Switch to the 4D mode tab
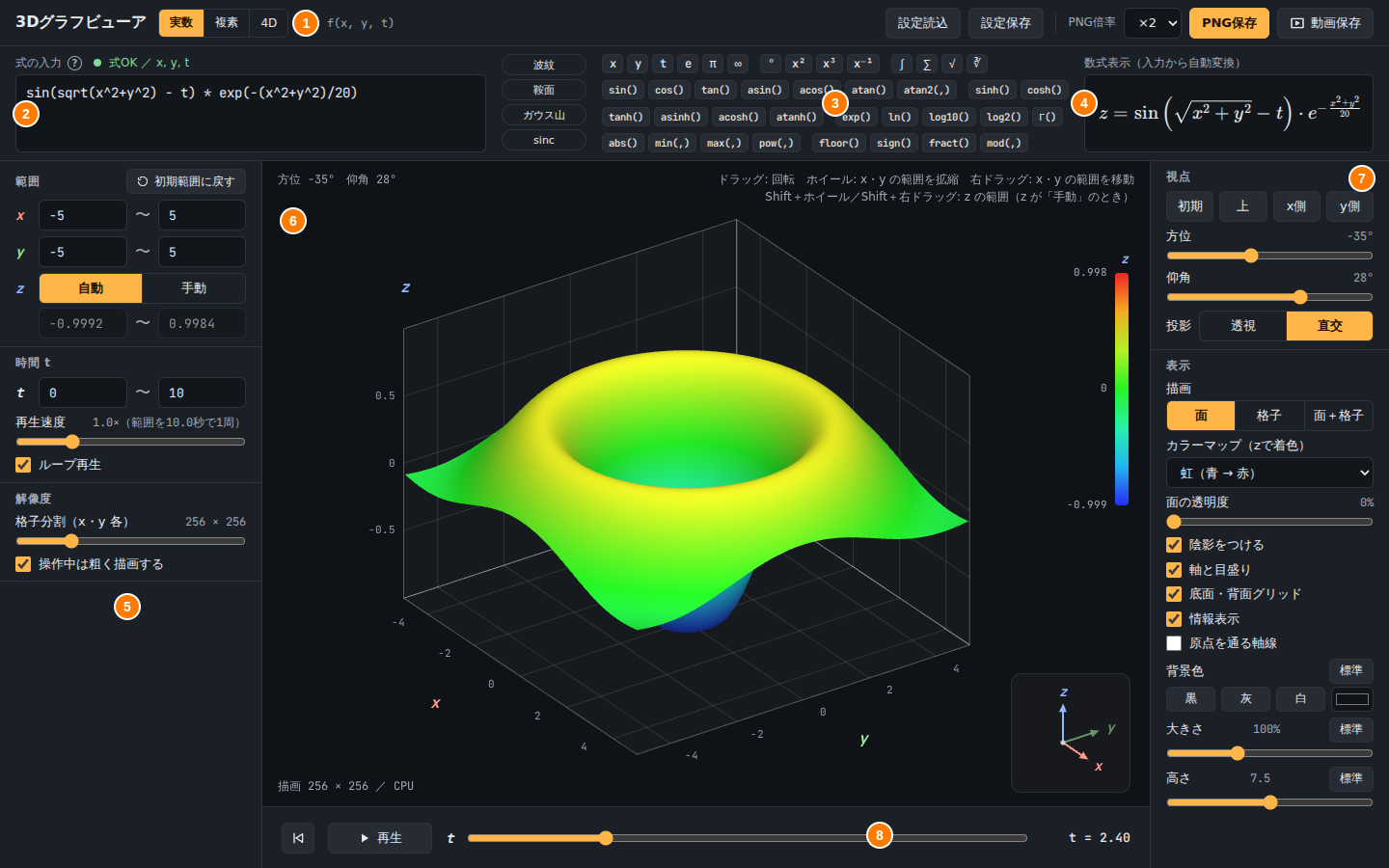 (x=269, y=23)
